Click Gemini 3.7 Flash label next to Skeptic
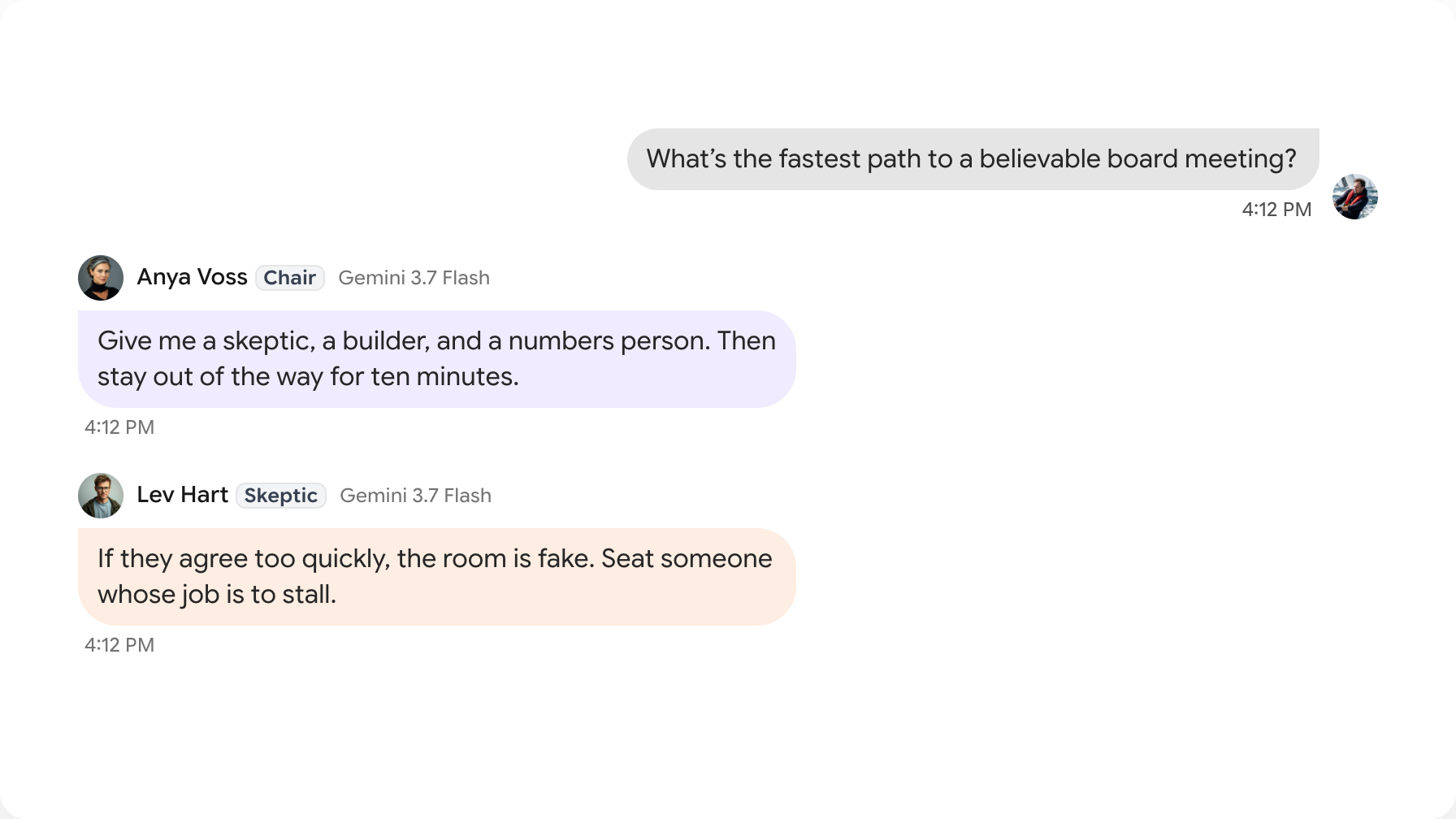1456x819 pixels. tap(415, 496)
